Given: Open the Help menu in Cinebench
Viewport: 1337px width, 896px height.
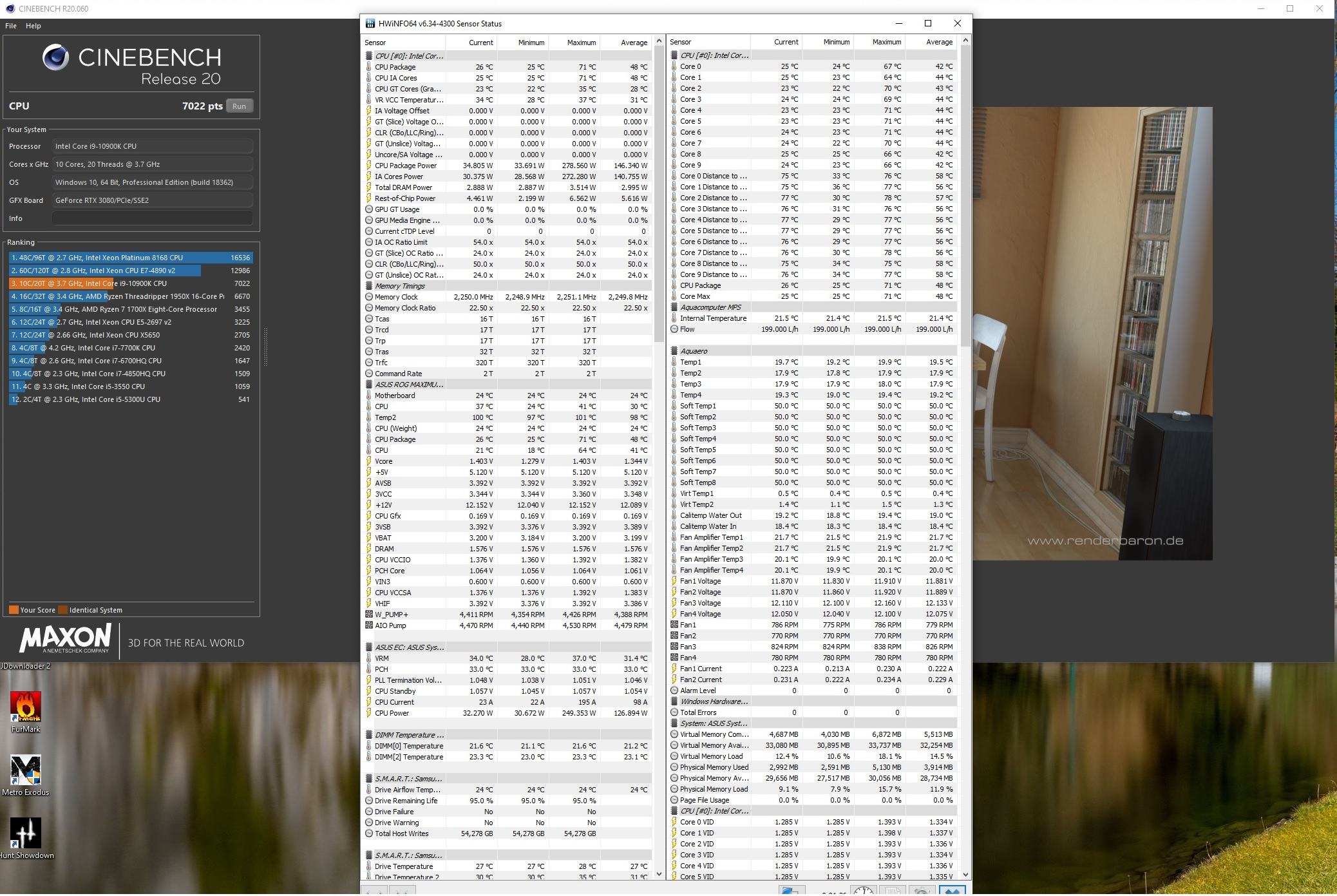Looking at the screenshot, I should point(33,26).
